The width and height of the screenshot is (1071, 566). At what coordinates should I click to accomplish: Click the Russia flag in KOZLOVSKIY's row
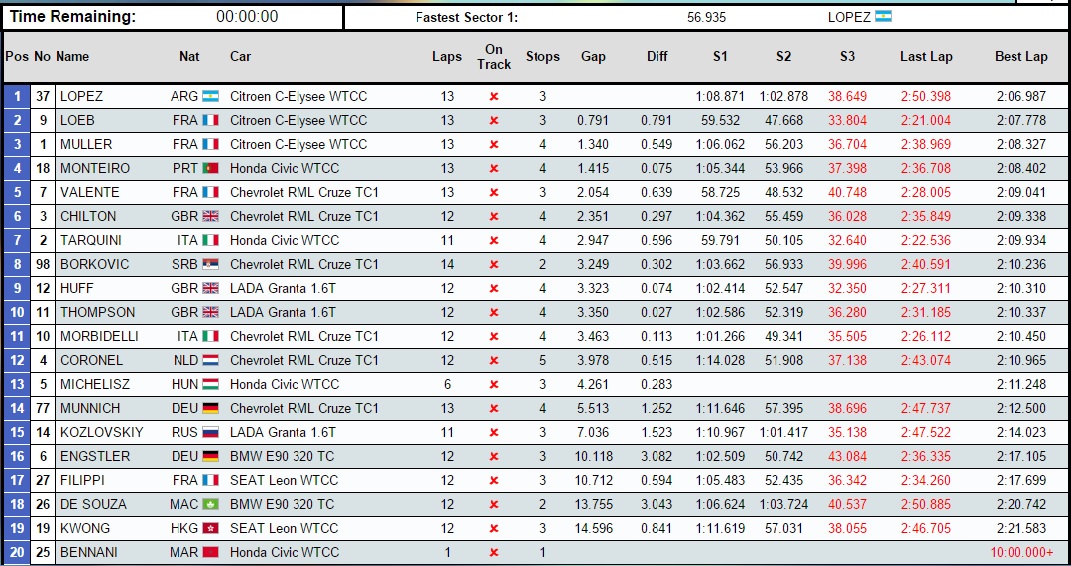tap(210, 432)
